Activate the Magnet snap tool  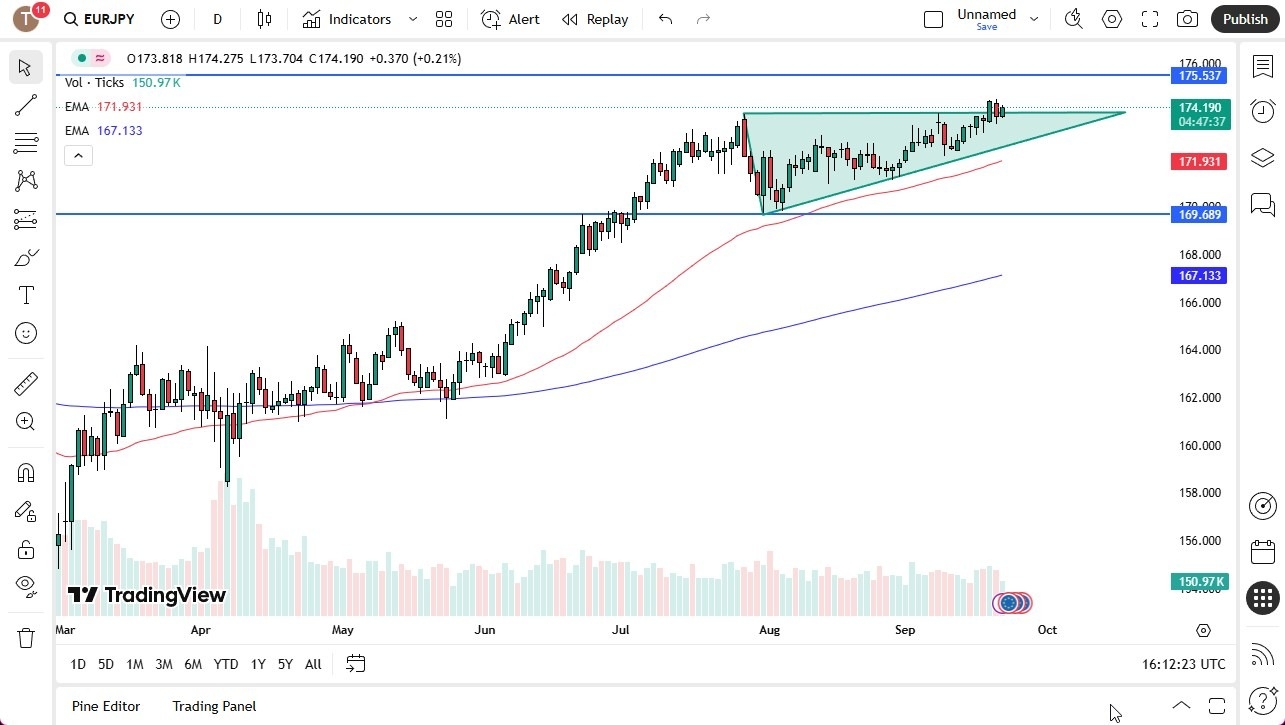click(25, 472)
